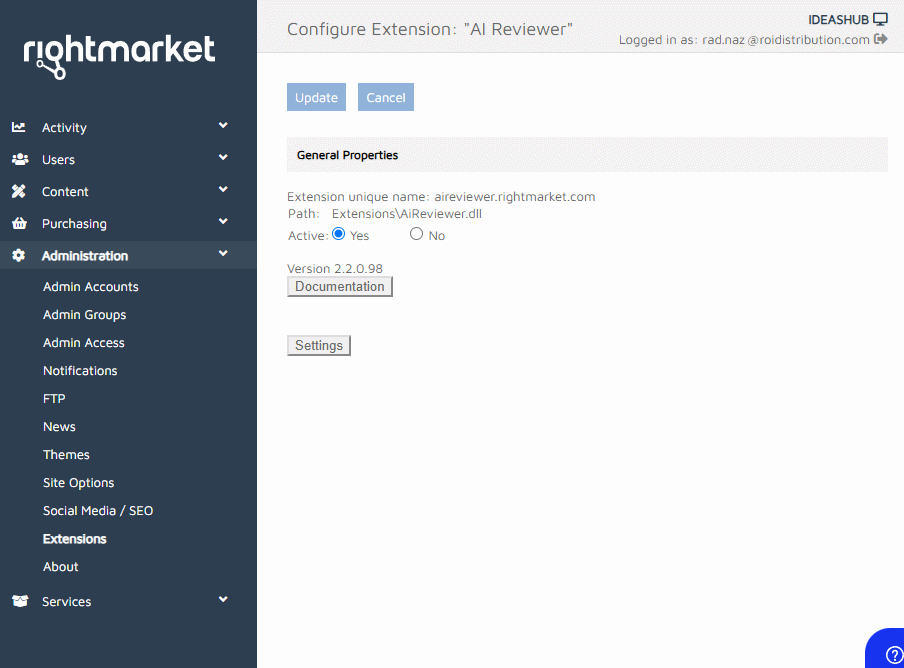The image size is (904, 668).
Task: Open the AI Reviewer Settings button
Action: point(319,346)
